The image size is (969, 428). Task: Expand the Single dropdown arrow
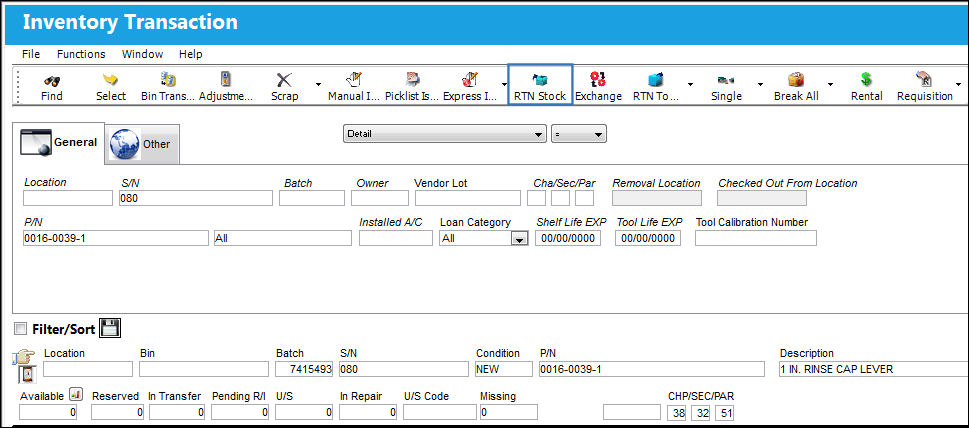760,85
